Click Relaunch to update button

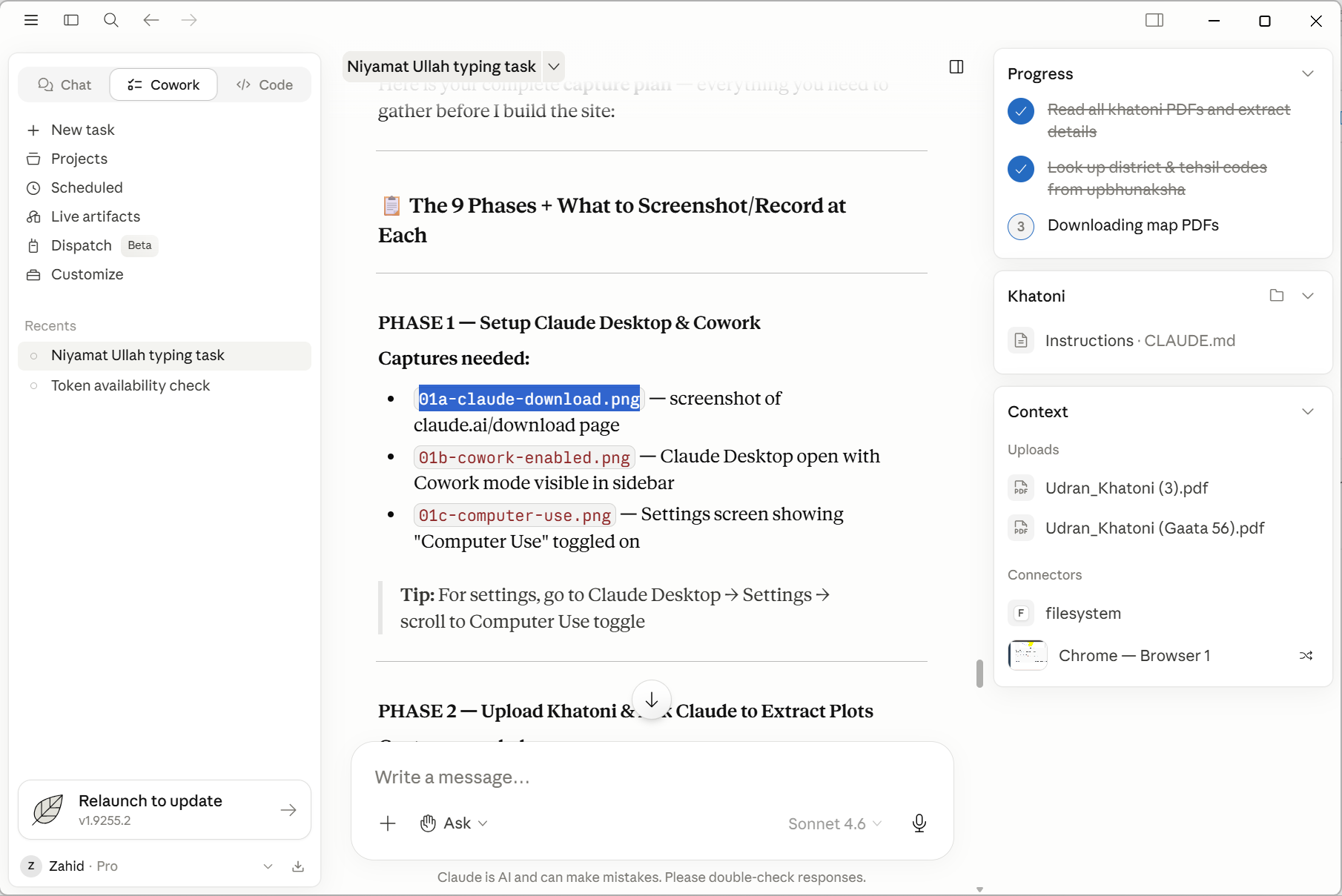pos(165,809)
